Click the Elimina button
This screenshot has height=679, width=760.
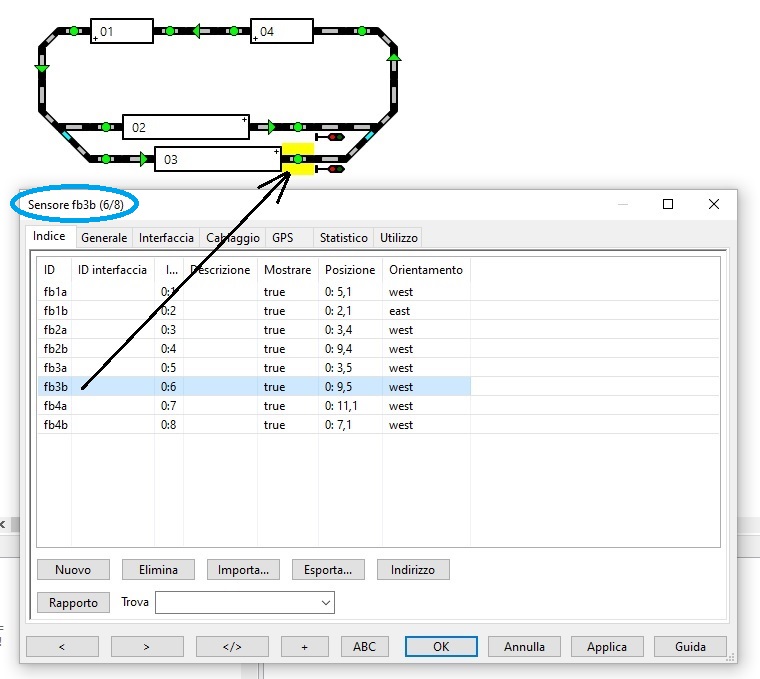click(x=158, y=570)
